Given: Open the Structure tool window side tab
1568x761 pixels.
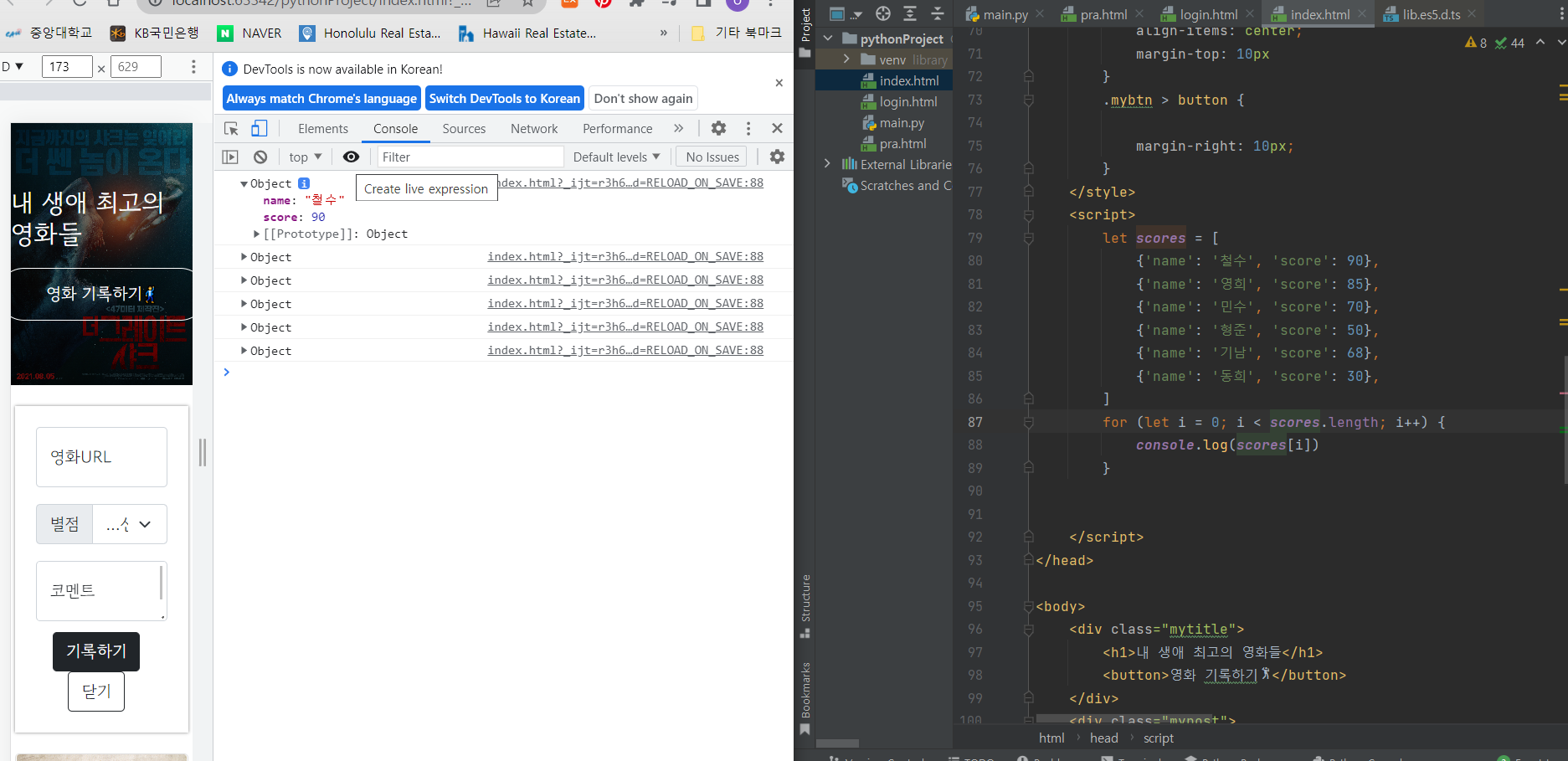Looking at the screenshot, I should [805, 605].
